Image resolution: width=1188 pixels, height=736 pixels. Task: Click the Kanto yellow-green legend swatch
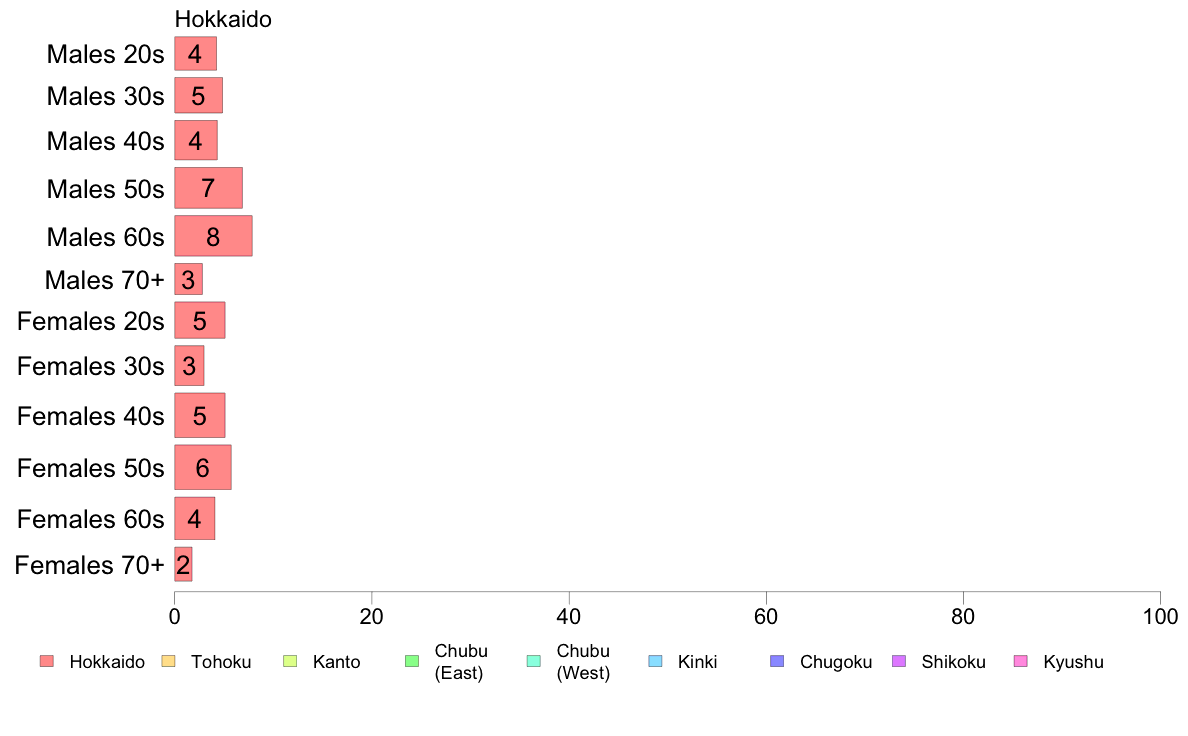(x=290, y=661)
